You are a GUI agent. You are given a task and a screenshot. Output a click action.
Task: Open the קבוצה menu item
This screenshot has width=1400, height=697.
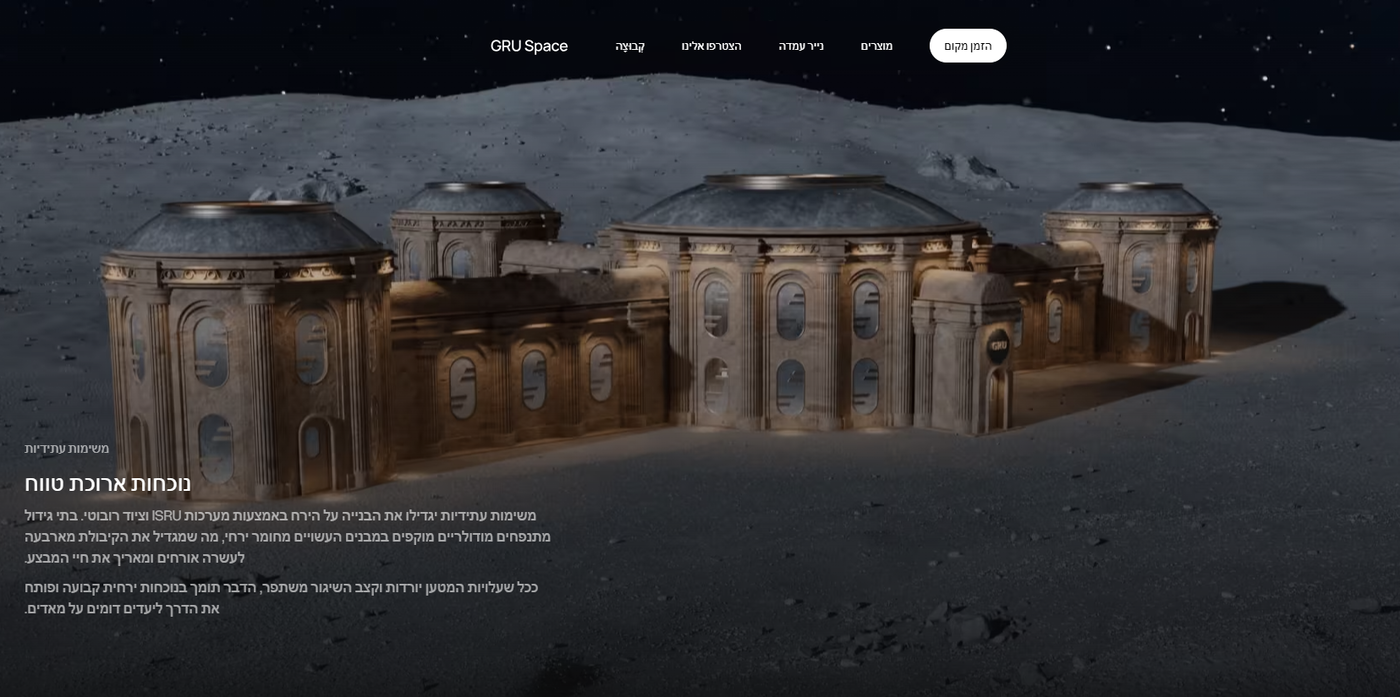coord(630,46)
